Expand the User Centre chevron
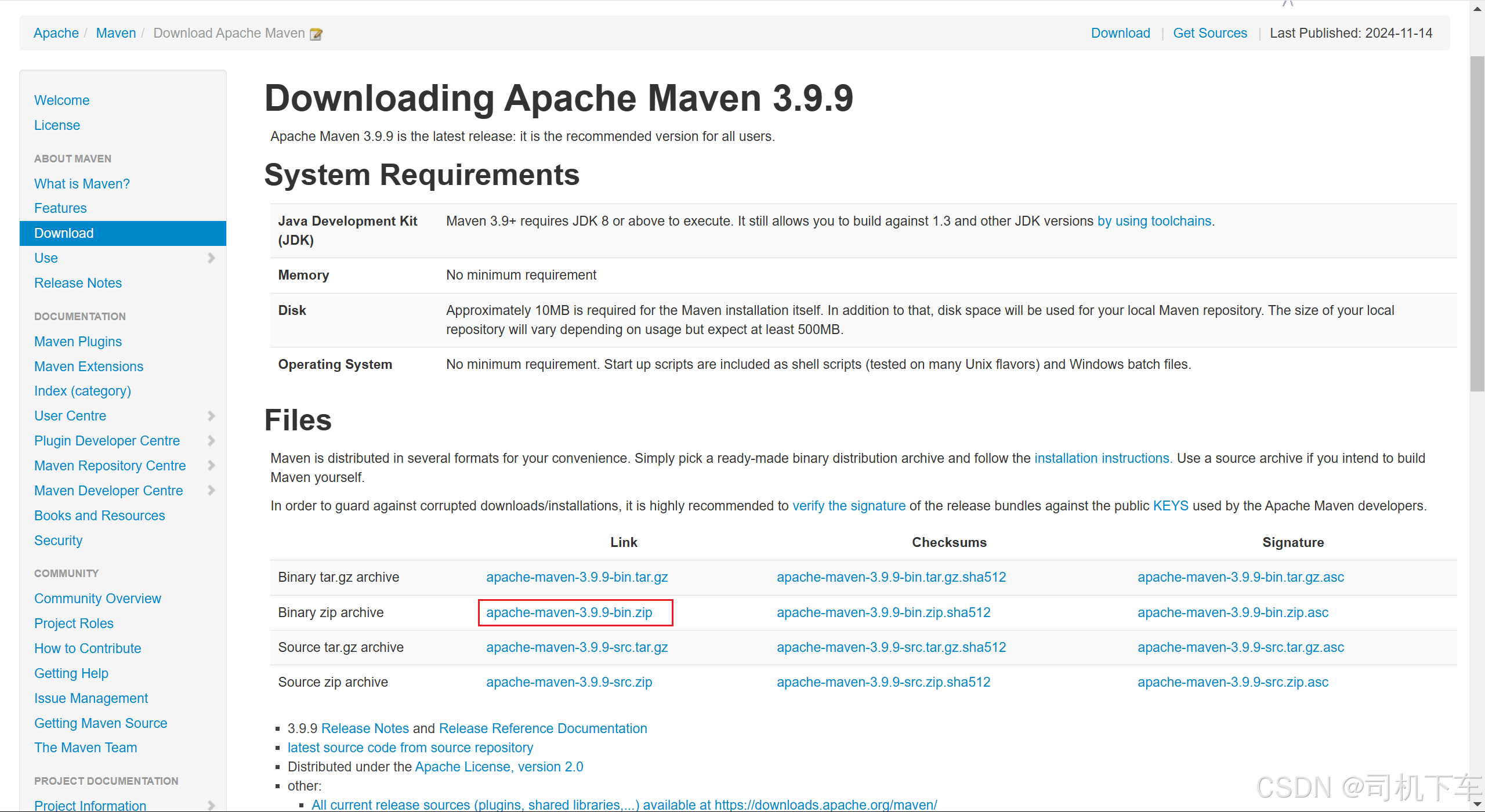The height and width of the screenshot is (812, 1485). (x=211, y=416)
